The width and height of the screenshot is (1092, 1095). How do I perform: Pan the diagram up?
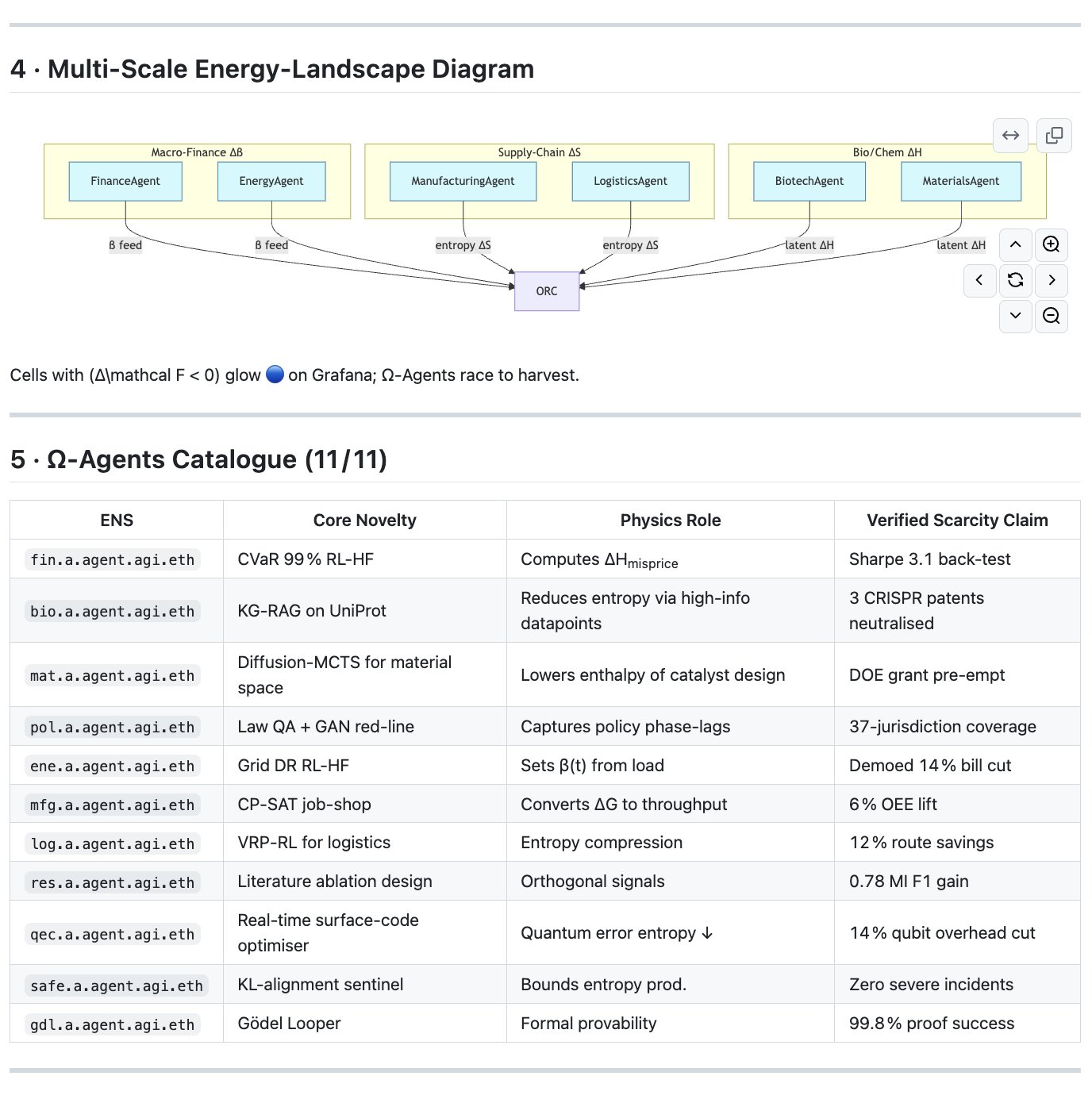pyautogui.click(x=1015, y=244)
